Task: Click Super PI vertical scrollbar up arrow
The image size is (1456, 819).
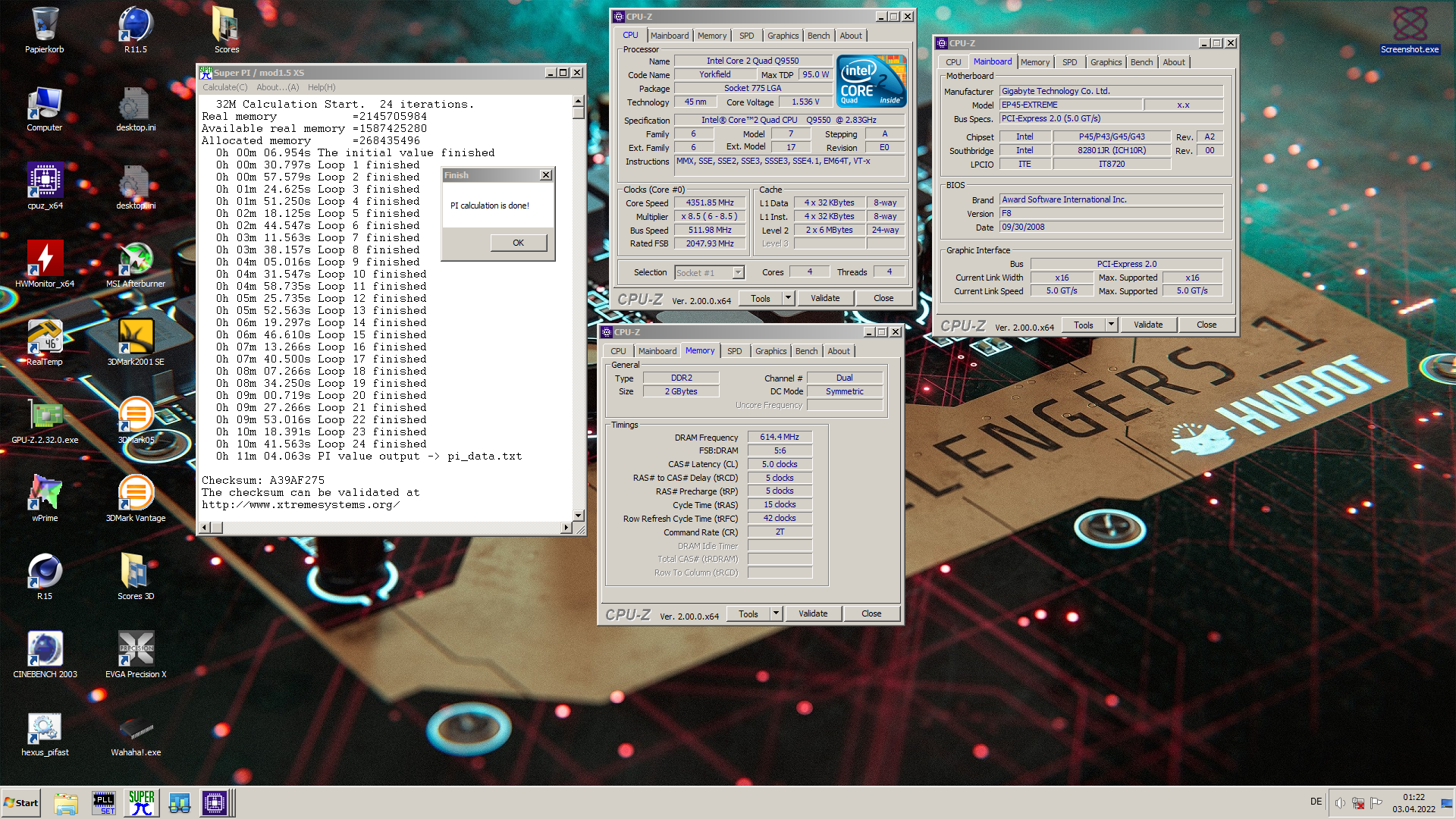Action: pos(578,101)
